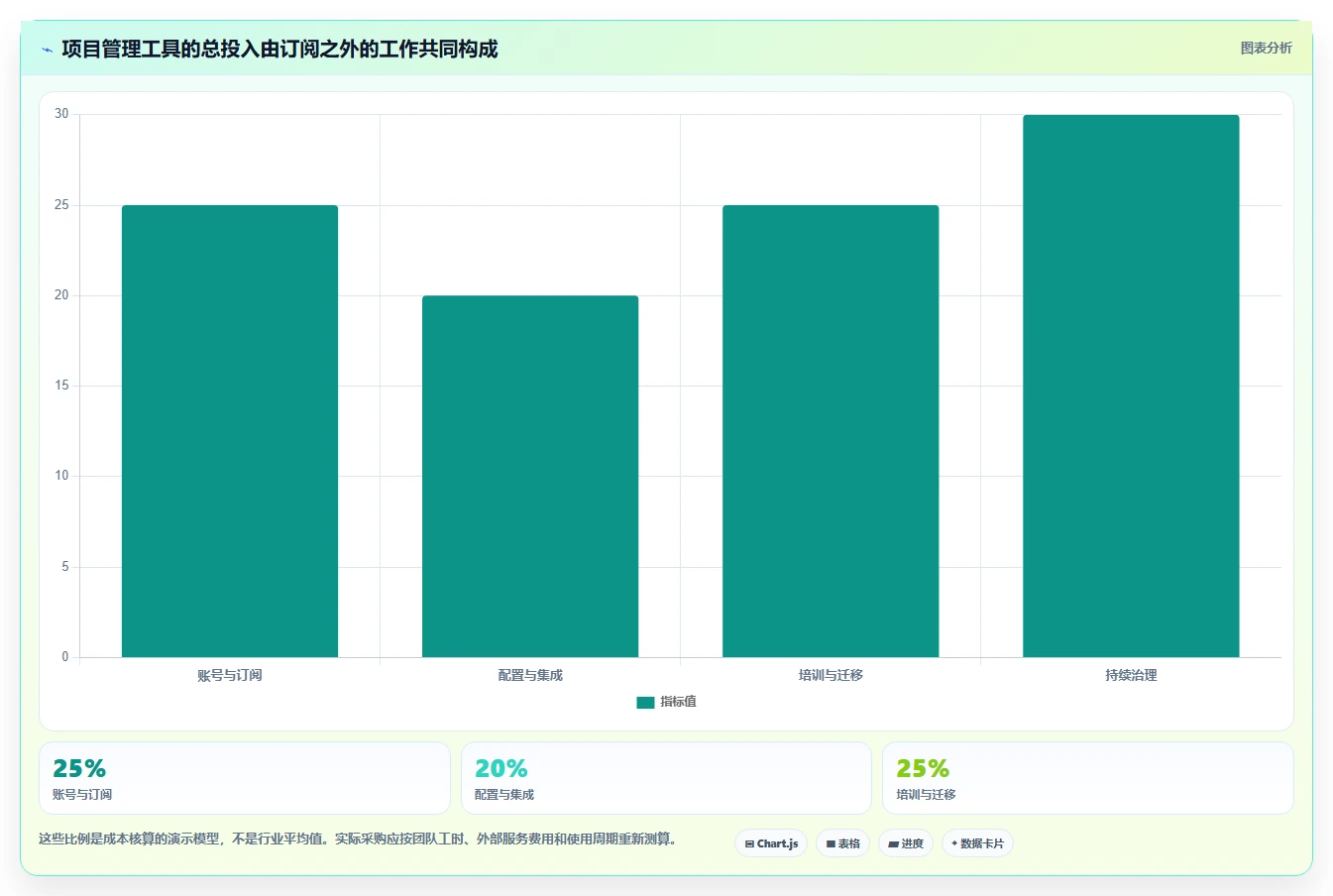
Task: Click the y-axis value 15
Action: point(61,386)
